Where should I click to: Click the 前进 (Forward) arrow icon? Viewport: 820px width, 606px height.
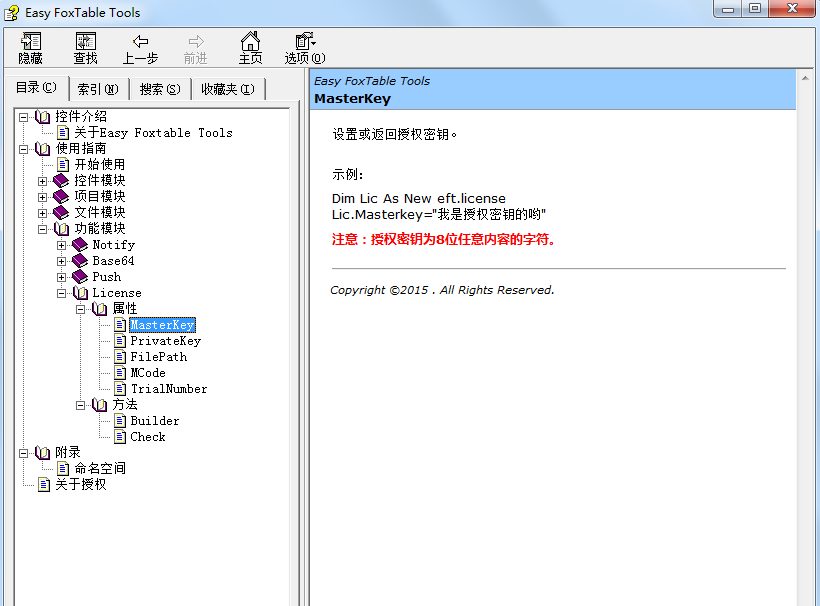[196, 41]
